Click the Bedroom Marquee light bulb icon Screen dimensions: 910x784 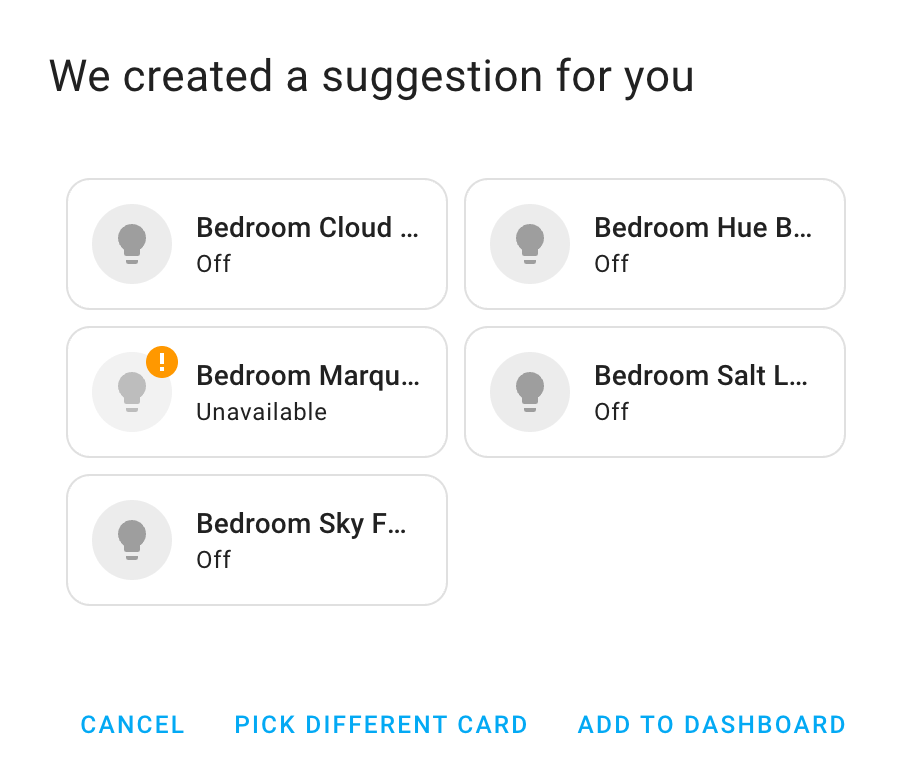pos(132,392)
